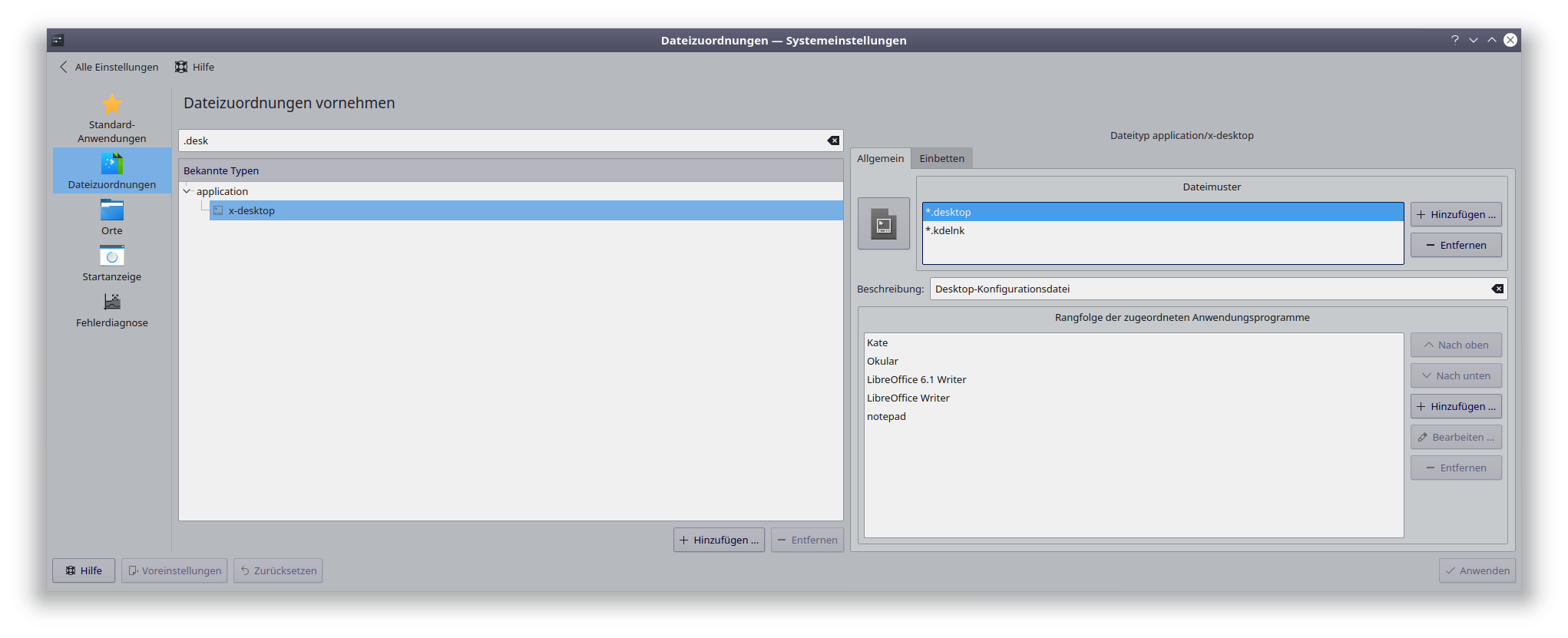The width and height of the screenshot is (1568, 638).
Task: Minimize the Systemeinstellungen window
Action: 1474,40
